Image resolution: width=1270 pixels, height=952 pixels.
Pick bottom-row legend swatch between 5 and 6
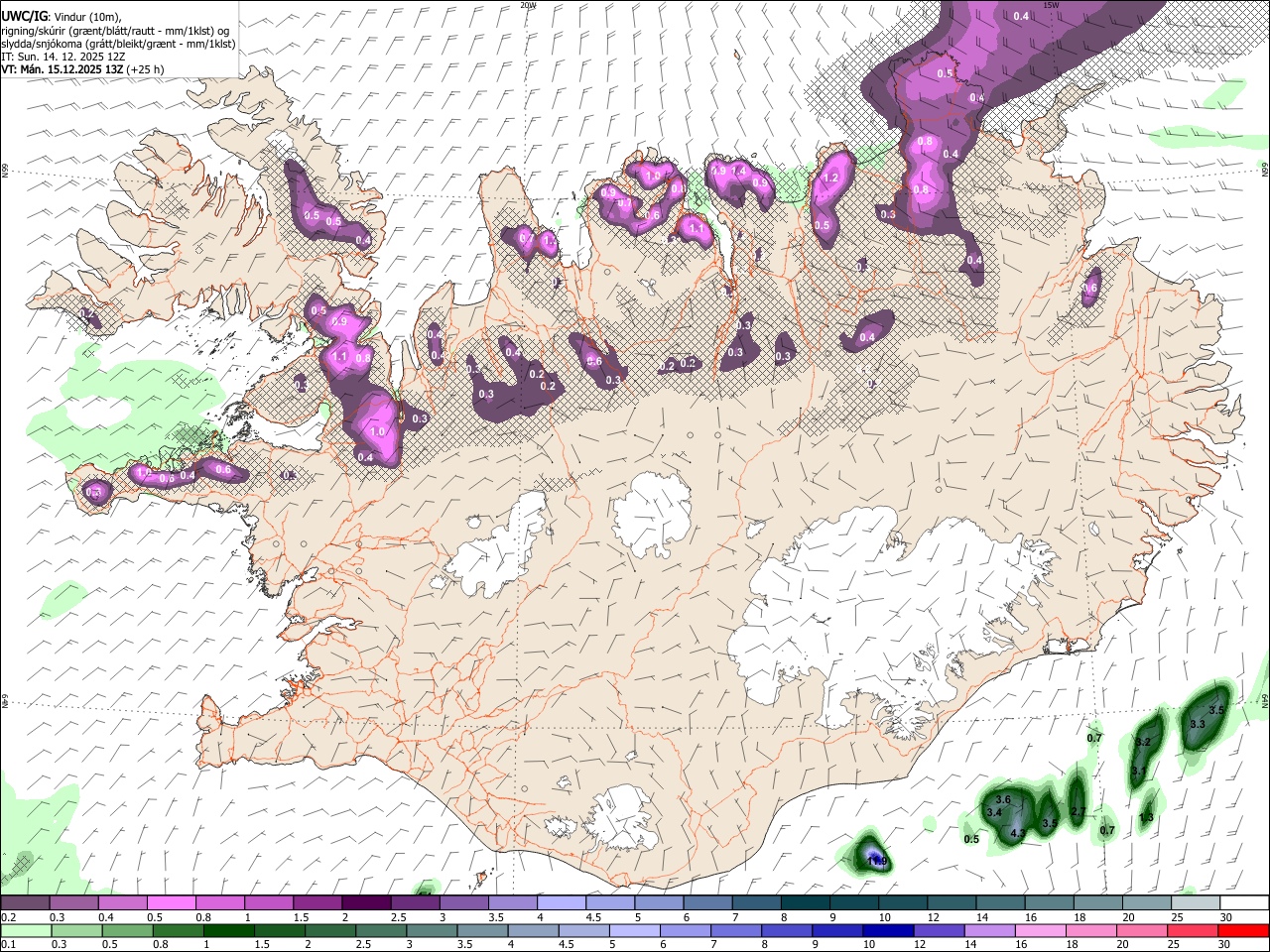[x=635, y=931]
